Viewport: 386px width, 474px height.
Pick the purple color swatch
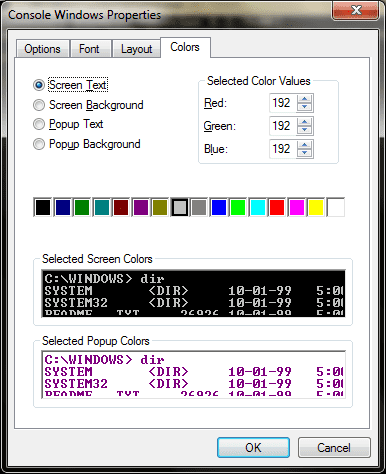tap(141, 207)
